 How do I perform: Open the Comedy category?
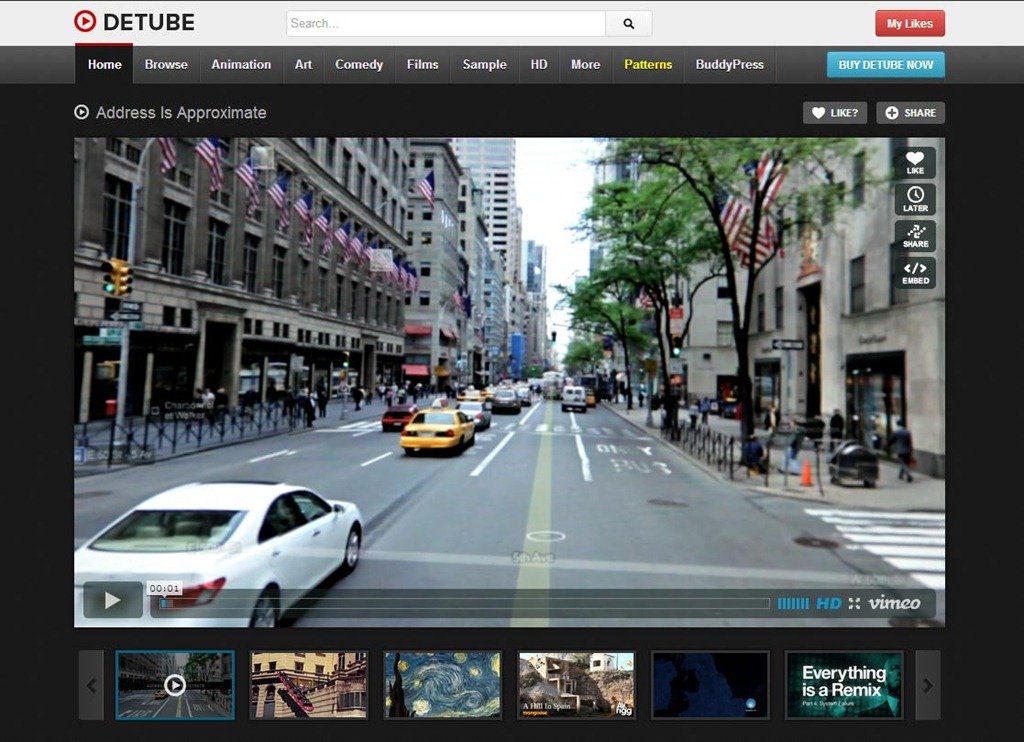click(359, 65)
